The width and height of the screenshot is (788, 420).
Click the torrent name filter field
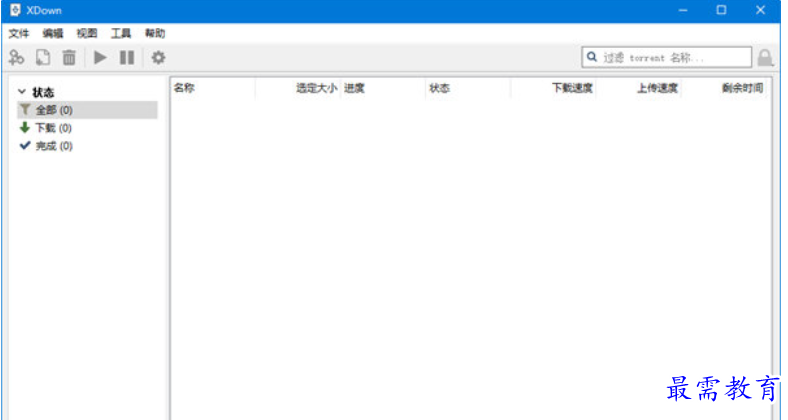pyautogui.click(x=666, y=57)
